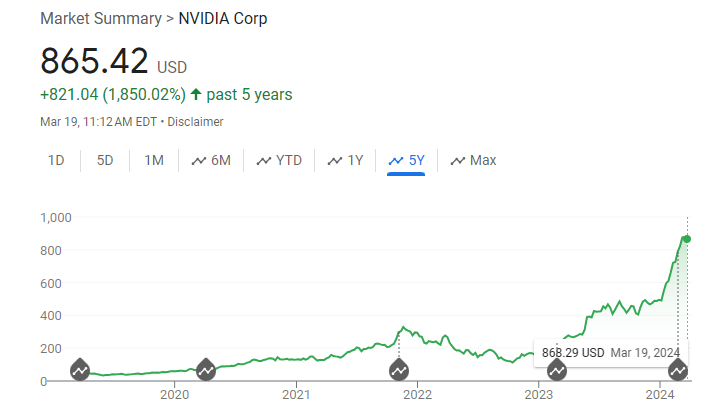The width and height of the screenshot is (726, 415).
Task: Switch to the 1D time range
Action: 57,160
